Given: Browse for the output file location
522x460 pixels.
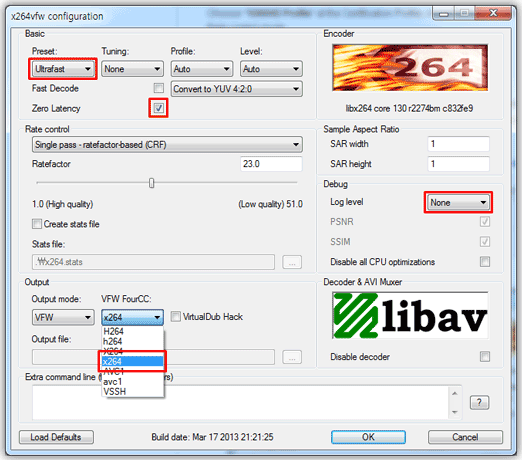Looking at the screenshot, I should coord(292,357).
